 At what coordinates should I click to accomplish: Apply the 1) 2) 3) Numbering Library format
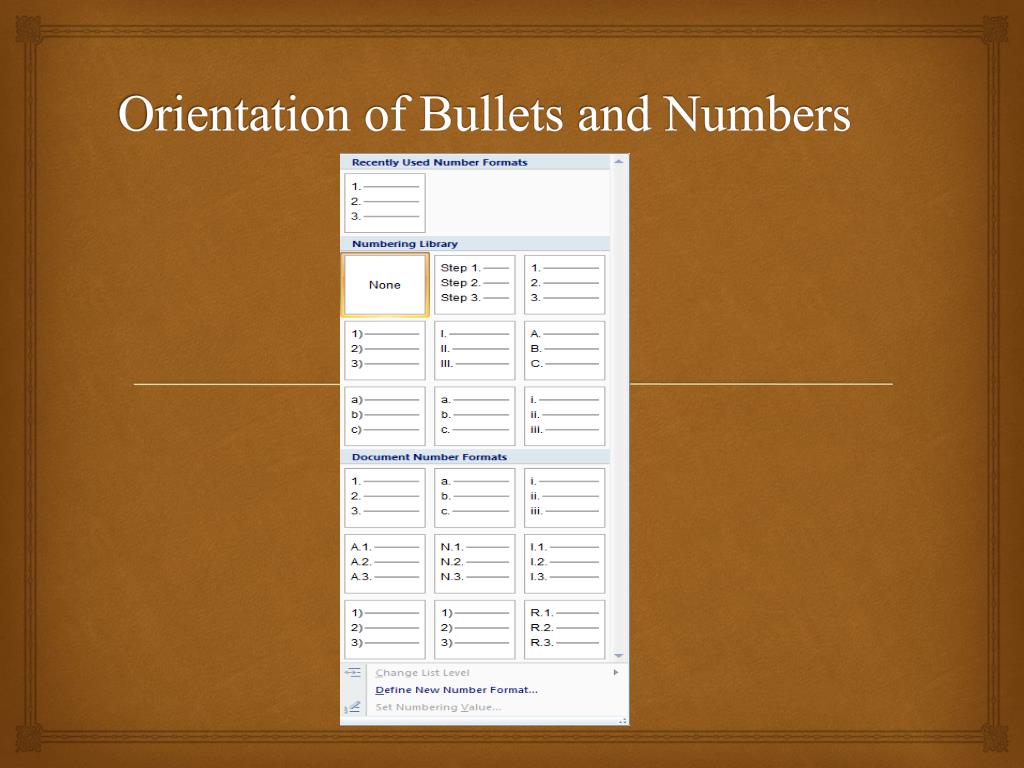385,350
